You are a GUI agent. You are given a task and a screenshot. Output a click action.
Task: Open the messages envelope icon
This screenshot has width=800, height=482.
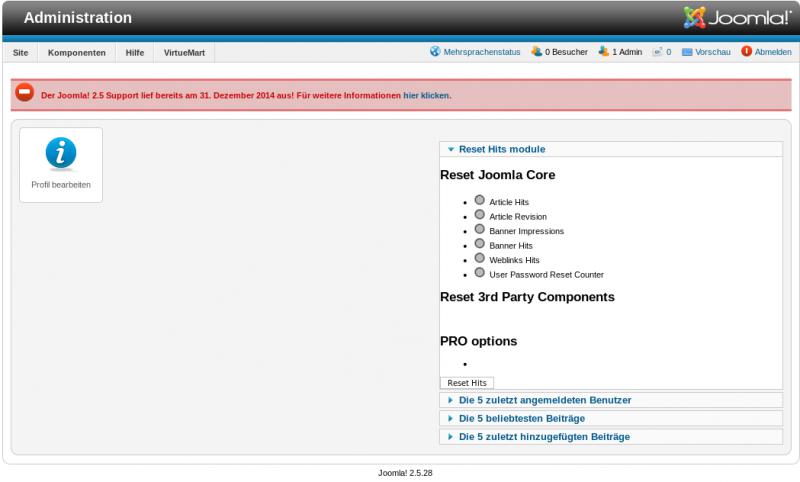657,52
